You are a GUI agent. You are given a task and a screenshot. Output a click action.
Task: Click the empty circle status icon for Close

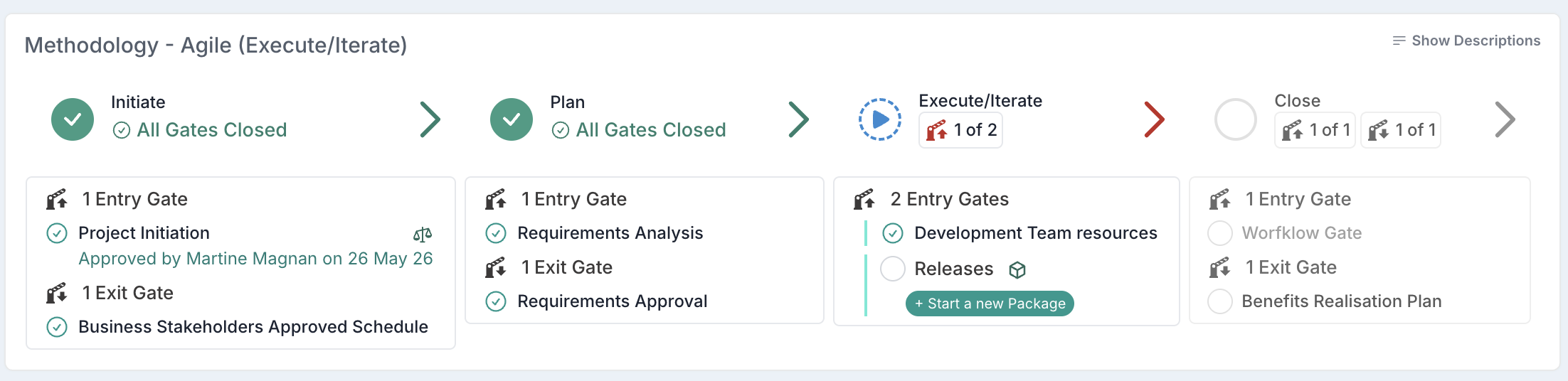tap(1236, 119)
